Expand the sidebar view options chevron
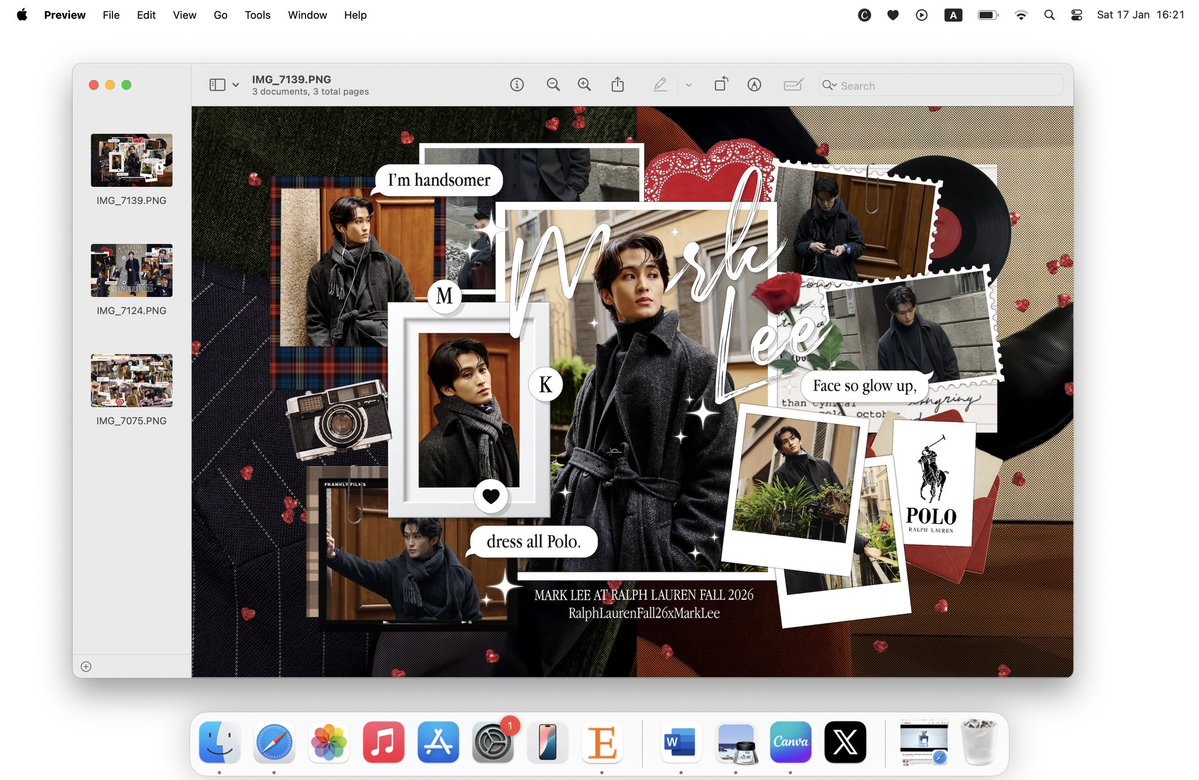 coord(236,86)
